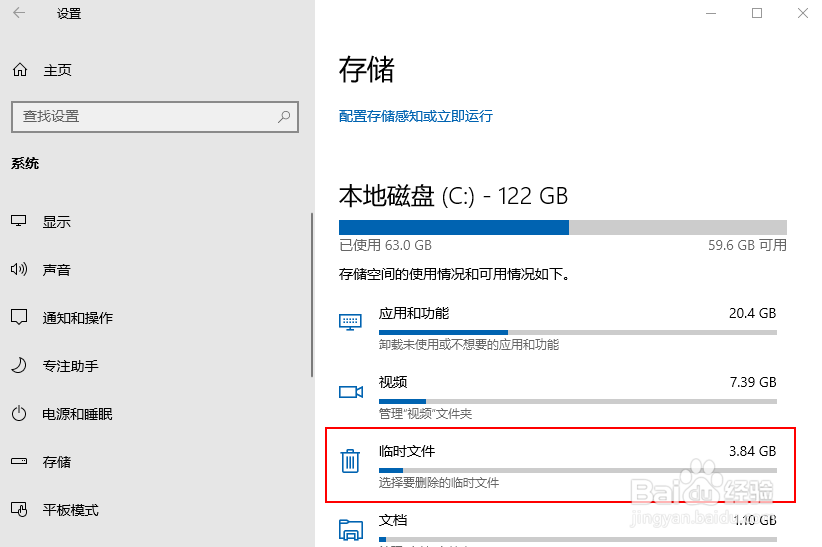Click the local disk C: usage bar
Image resolution: width=822 pixels, height=547 pixels.
coord(562,227)
